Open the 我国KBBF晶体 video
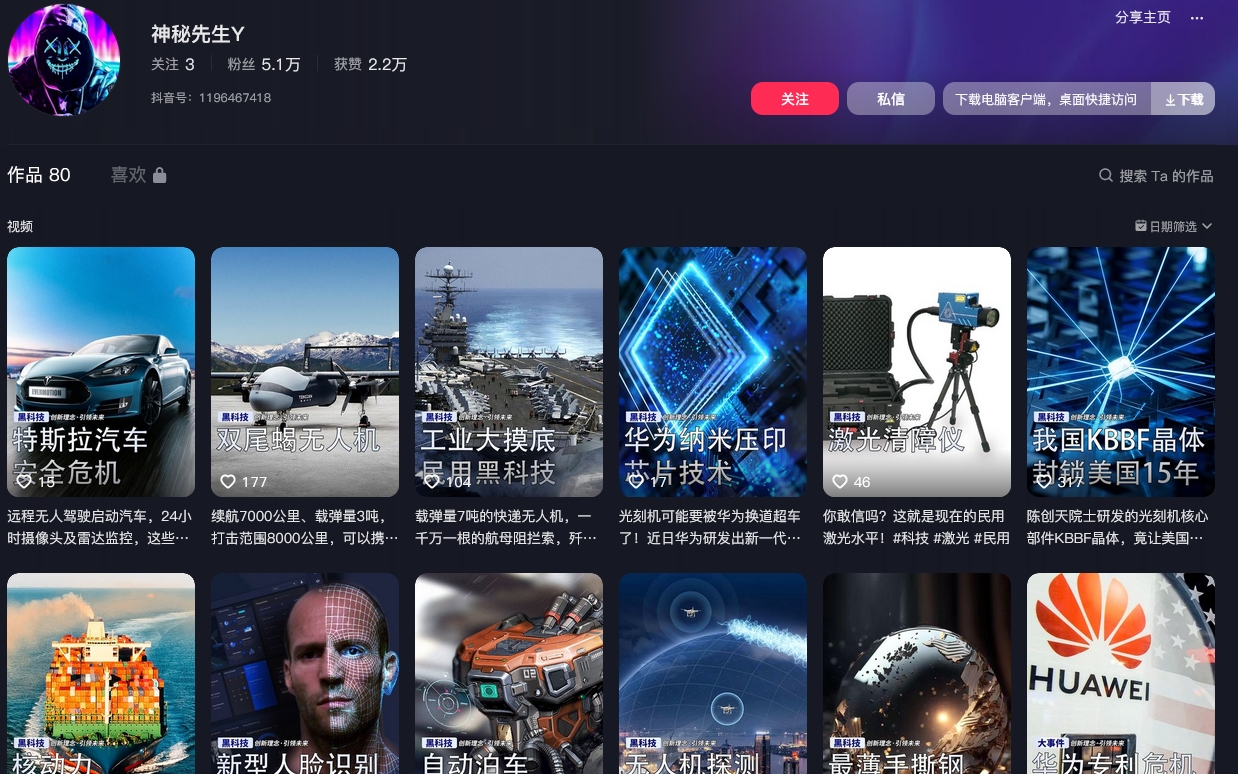This screenshot has width=1238, height=774. pyautogui.click(x=1121, y=372)
